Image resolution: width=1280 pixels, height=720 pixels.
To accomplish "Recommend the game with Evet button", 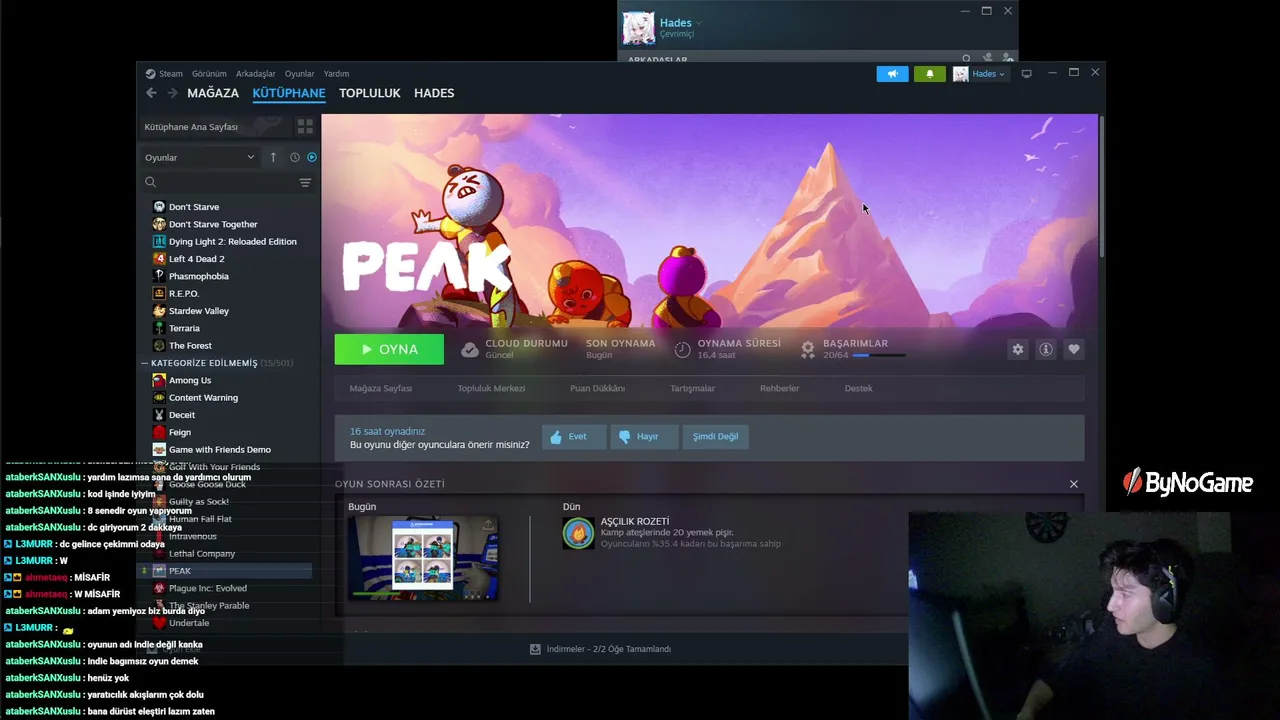I will pos(574,437).
